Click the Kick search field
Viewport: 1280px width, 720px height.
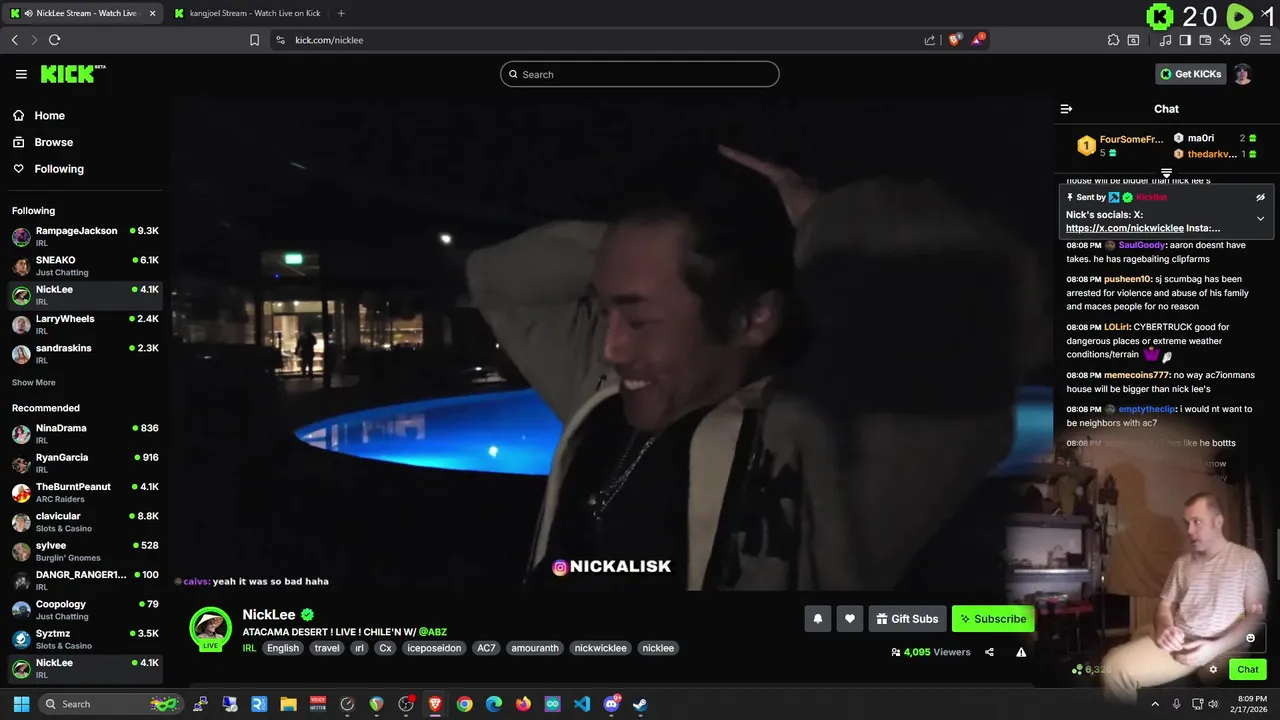click(x=640, y=74)
